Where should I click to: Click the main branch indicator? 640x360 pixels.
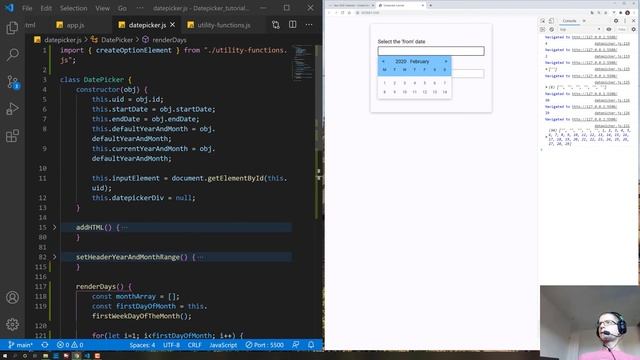(20, 345)
